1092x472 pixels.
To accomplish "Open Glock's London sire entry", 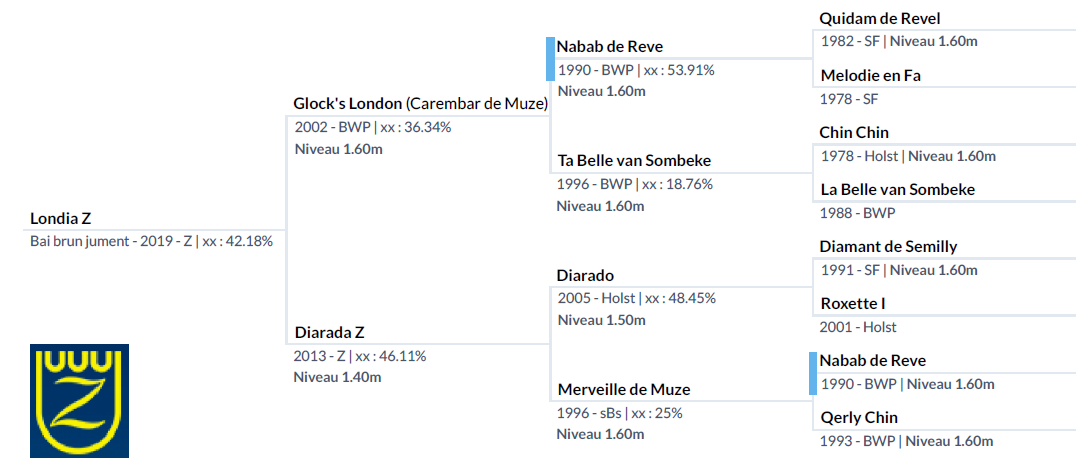I will (x=348, y=104).
